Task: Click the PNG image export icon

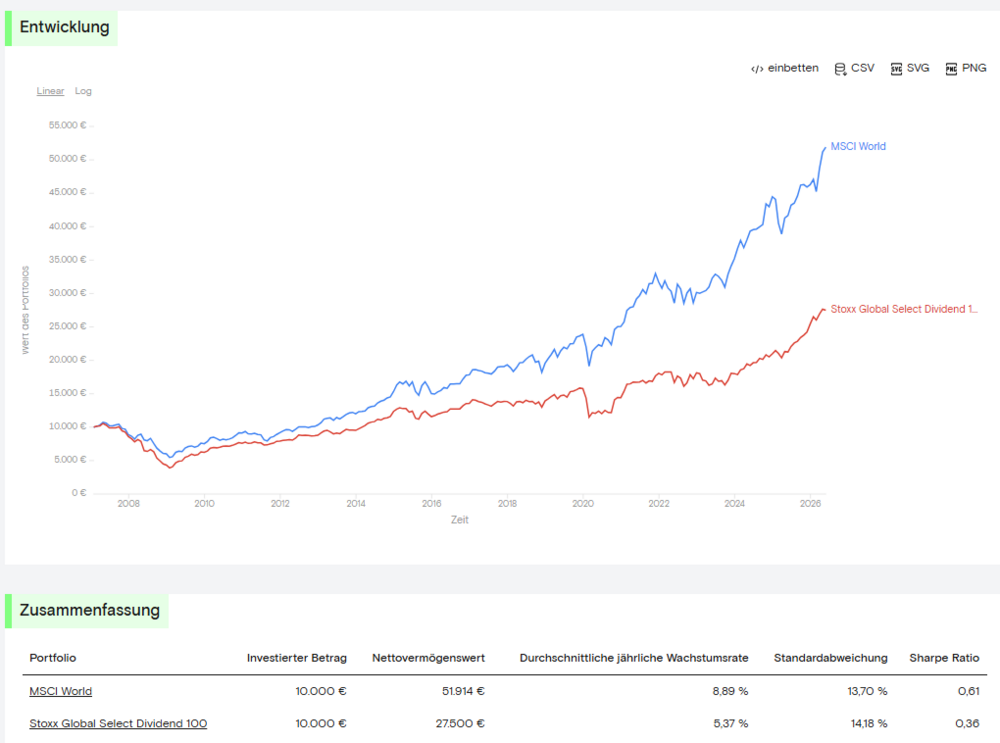Action: click(x=951, y=69)
